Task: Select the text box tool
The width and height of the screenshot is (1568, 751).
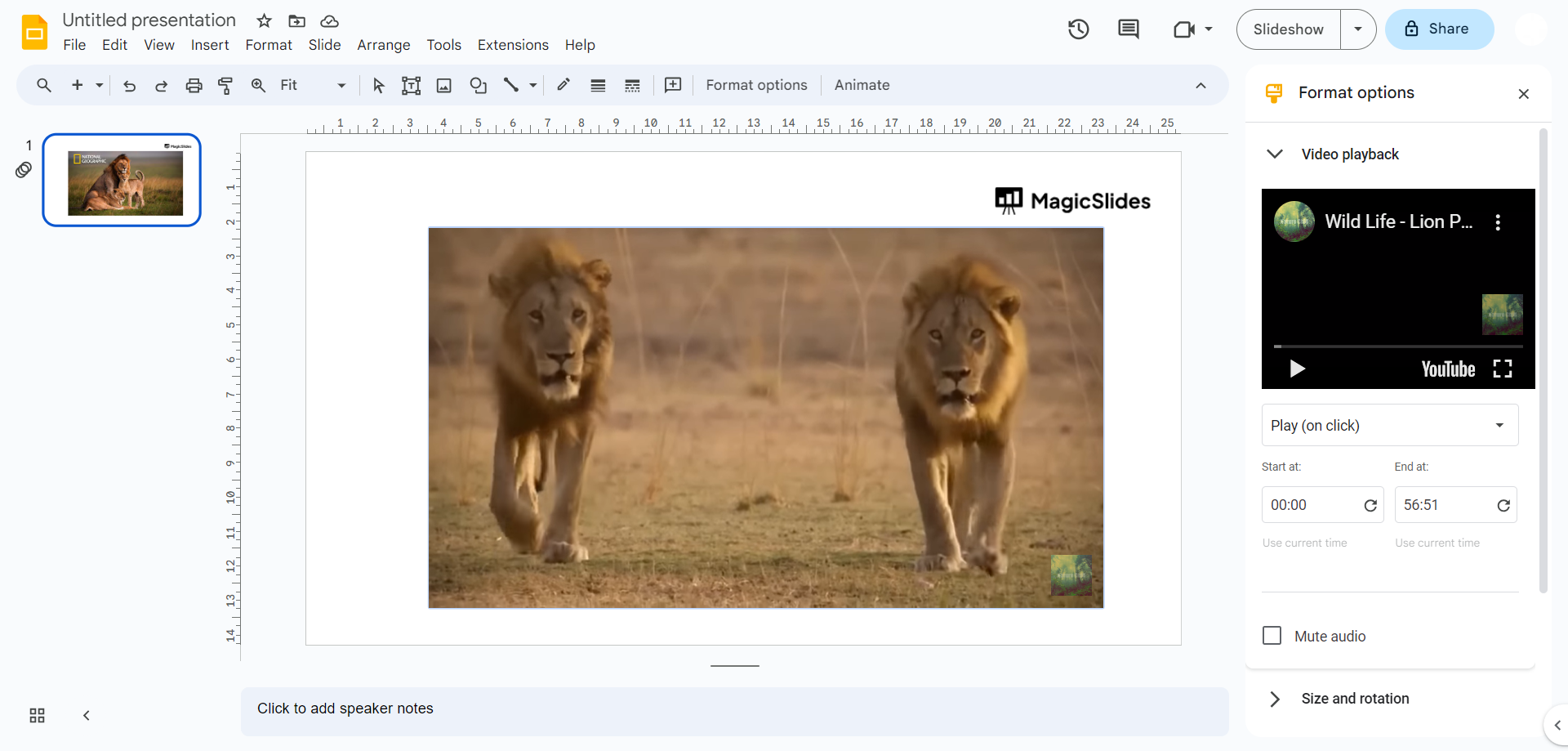Action: (411, 86)
